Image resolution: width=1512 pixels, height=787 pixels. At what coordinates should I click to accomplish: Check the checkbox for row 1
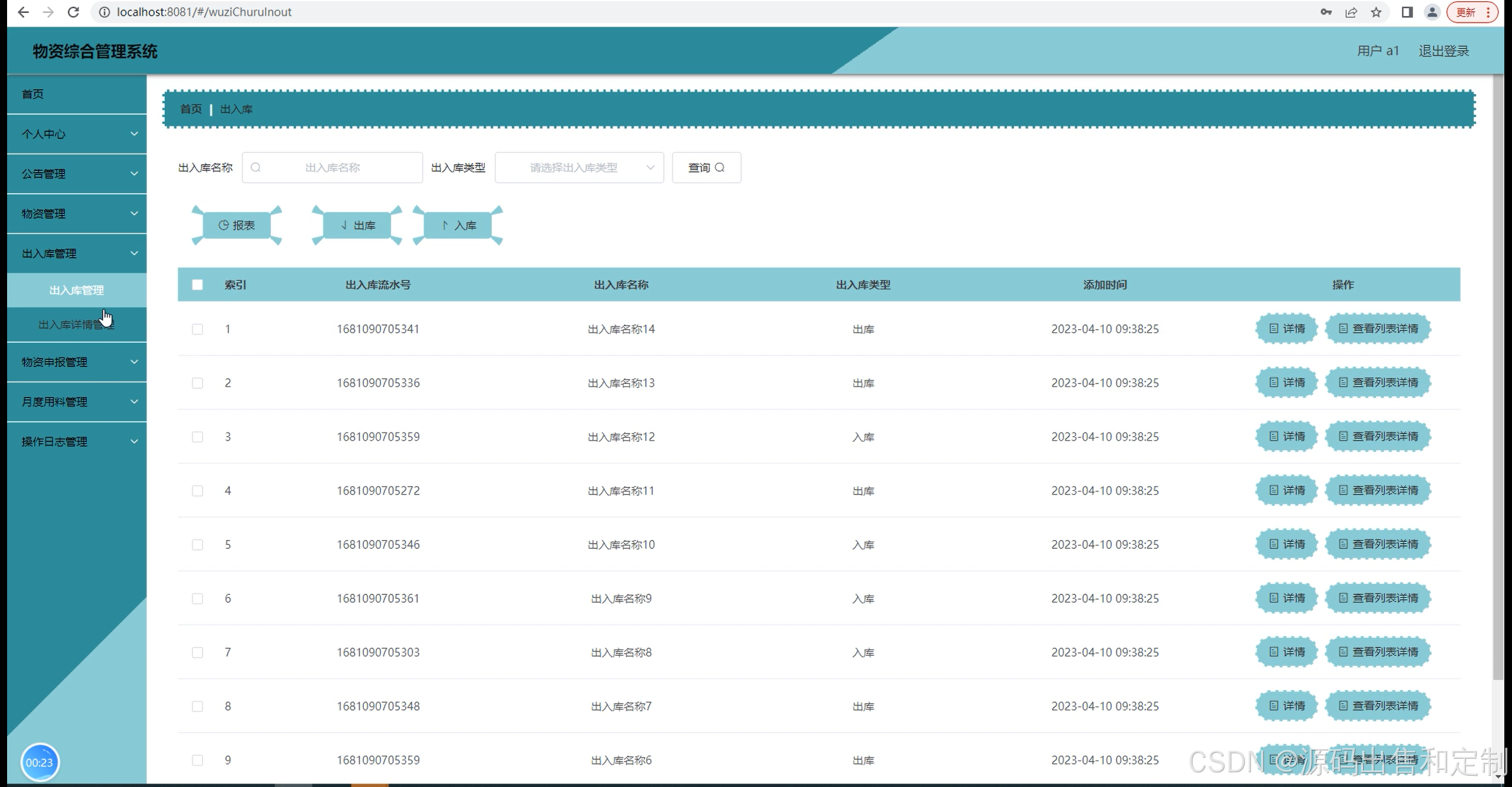coord(197,329)
